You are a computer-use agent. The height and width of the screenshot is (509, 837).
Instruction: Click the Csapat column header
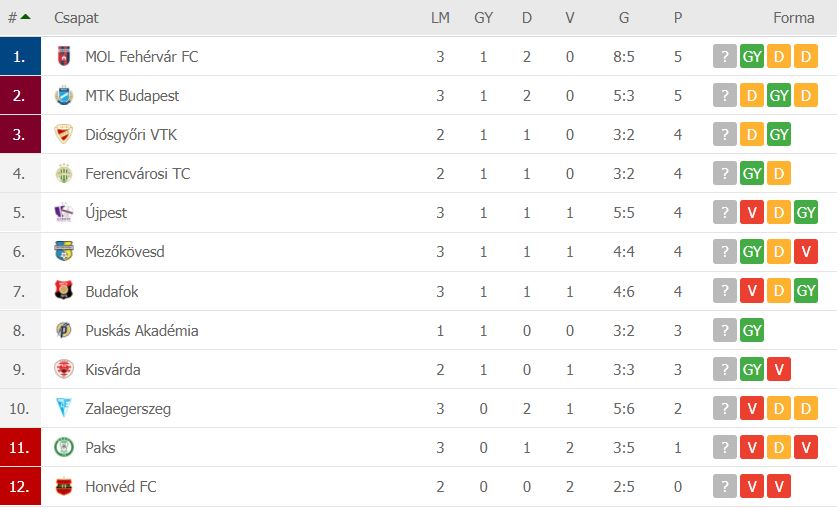pos(76,18)
